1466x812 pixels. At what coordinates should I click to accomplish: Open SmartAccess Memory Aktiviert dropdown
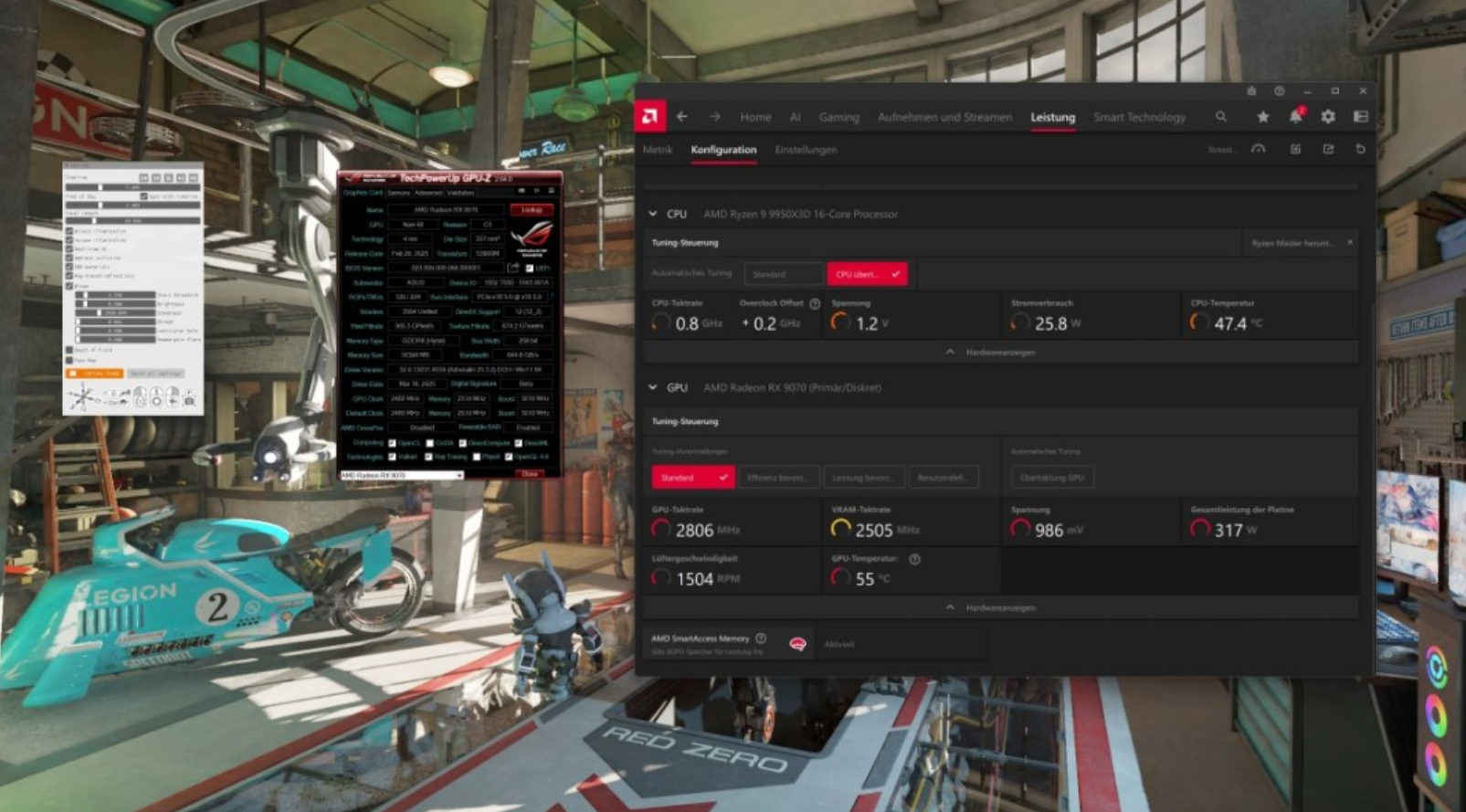click(900, 644)
